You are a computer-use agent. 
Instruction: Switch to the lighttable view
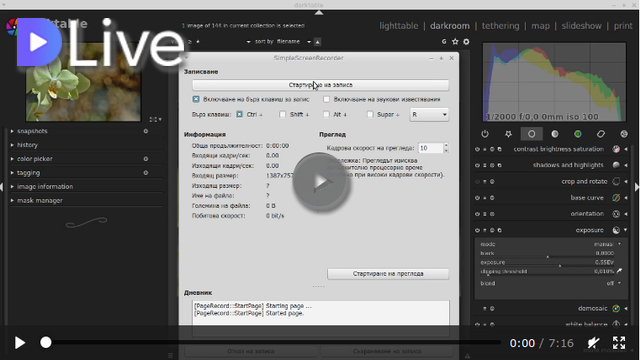tap(399, 26)
